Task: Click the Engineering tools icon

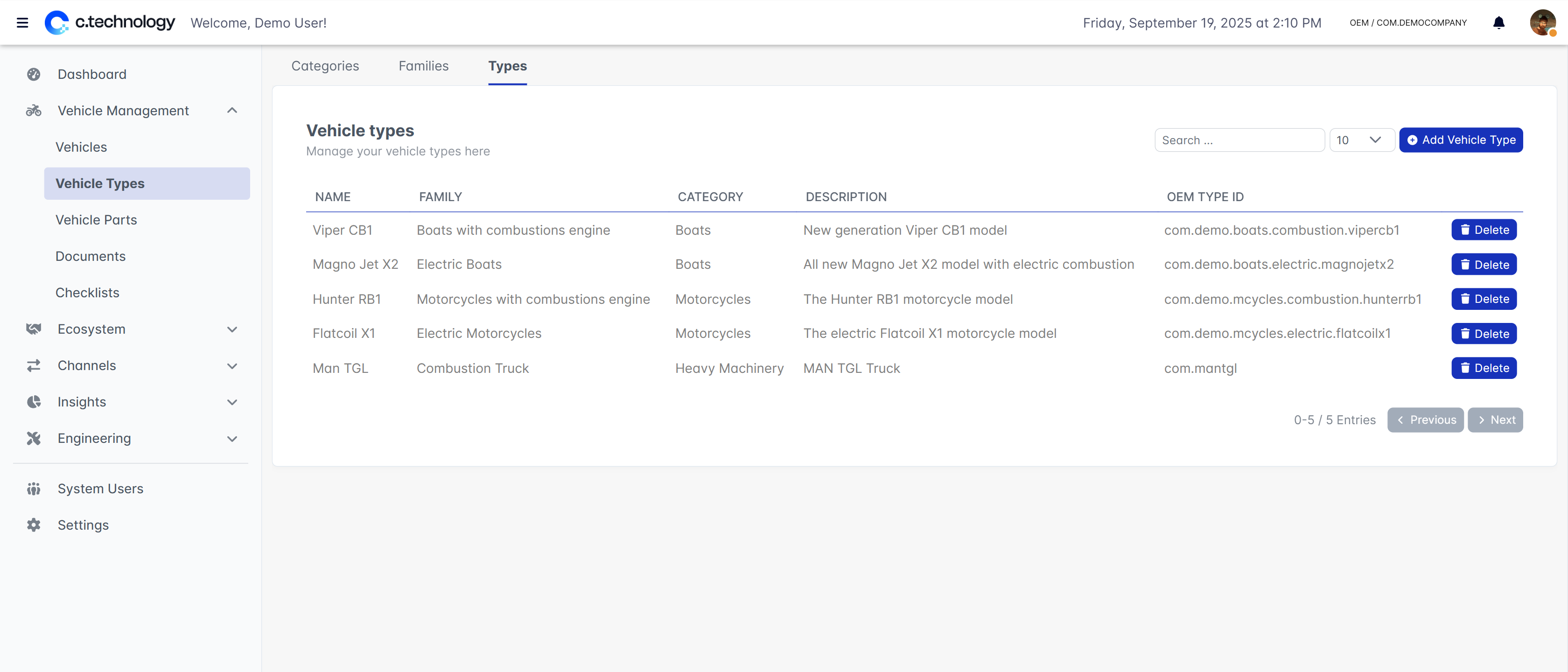Action: click(34, 438)
